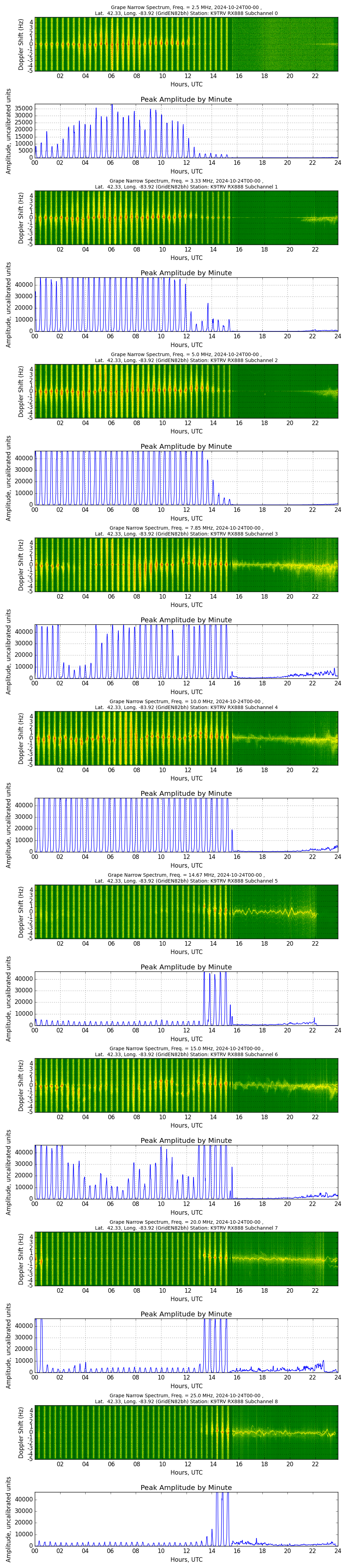This screenshot has height=1568, width=348.
Task: Select the 7.85 MHz Doppler spectrogram
Action: [x=186, y=564]
